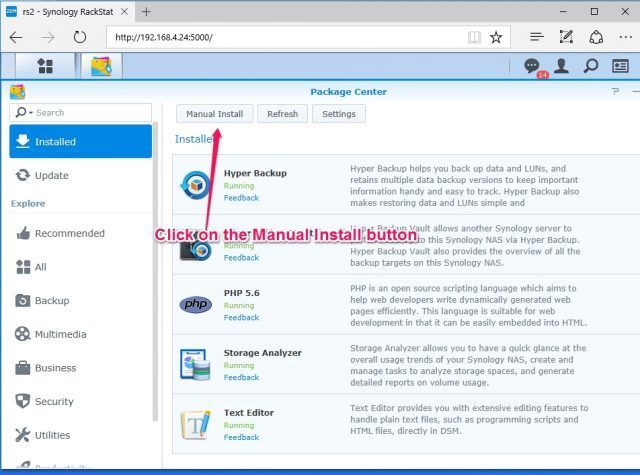Click the Package Center window logo icon

[x=18, y=92]
